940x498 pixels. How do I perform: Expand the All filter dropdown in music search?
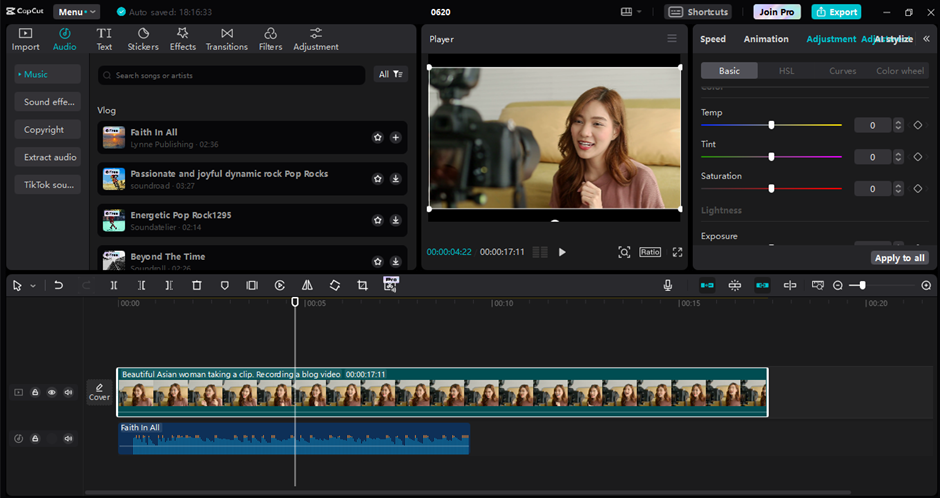pos(390,75)
